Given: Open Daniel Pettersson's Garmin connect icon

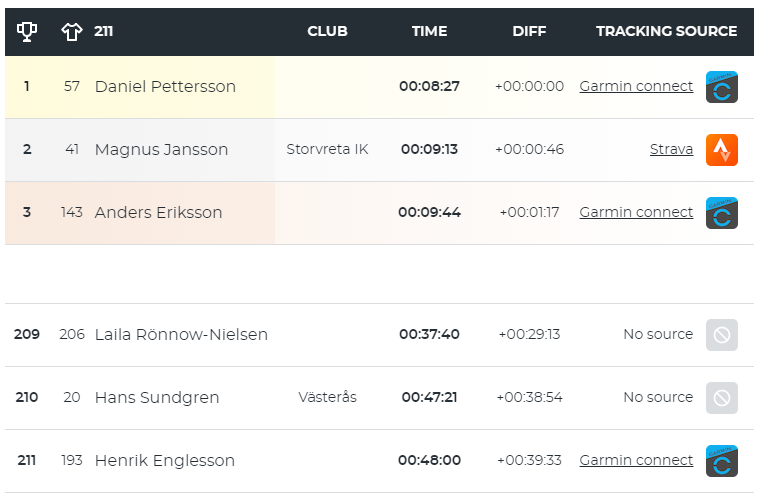Looking at the screenshot, I should [722, 87].
